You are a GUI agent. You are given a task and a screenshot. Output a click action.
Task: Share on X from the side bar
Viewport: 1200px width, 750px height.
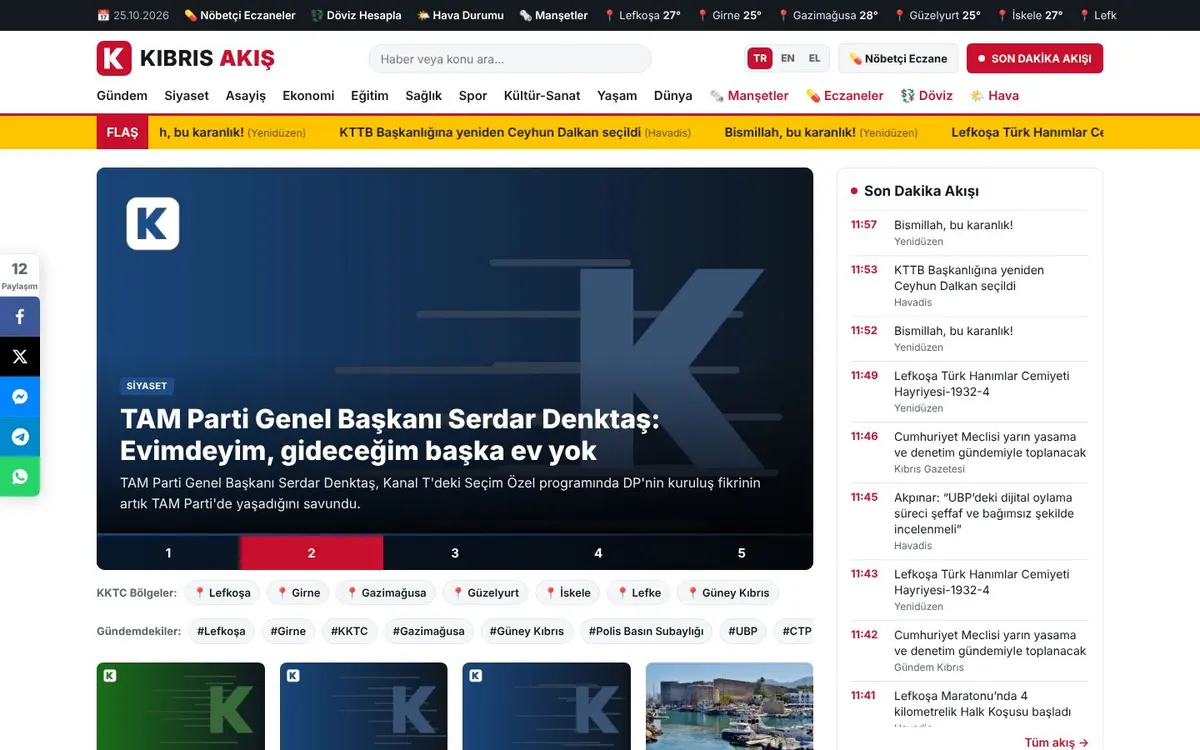20,356
